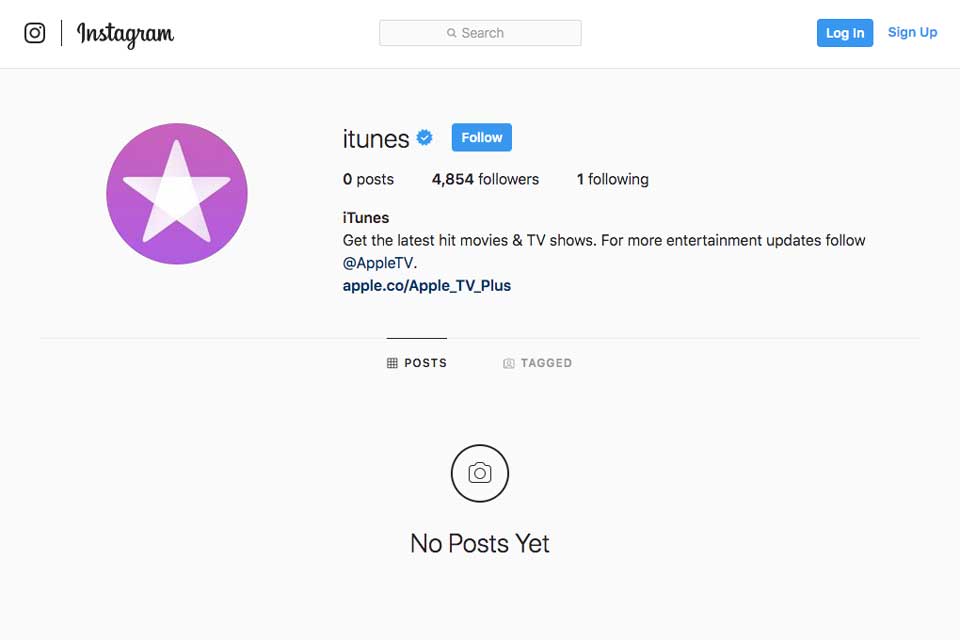This screenshot has height=640, width=960.
Task: Switch to the POSTS tab
Action: 417,363
